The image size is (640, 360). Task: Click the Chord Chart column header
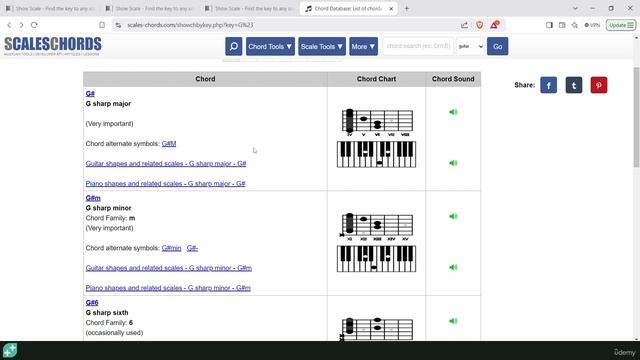click(x=376, y=79)
